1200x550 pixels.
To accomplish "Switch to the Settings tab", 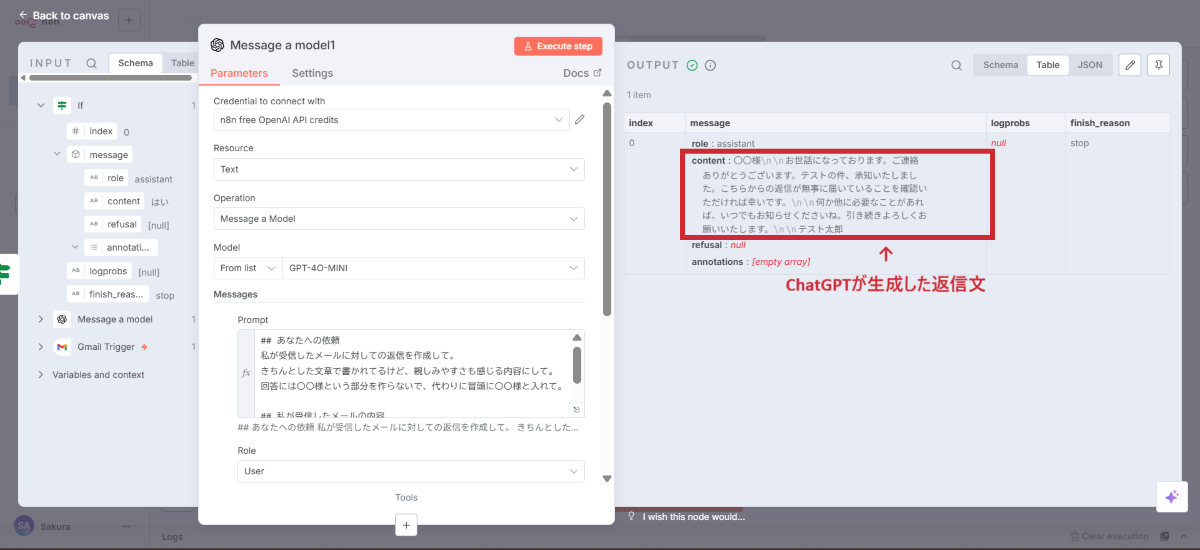I will (x=312, y=73).
